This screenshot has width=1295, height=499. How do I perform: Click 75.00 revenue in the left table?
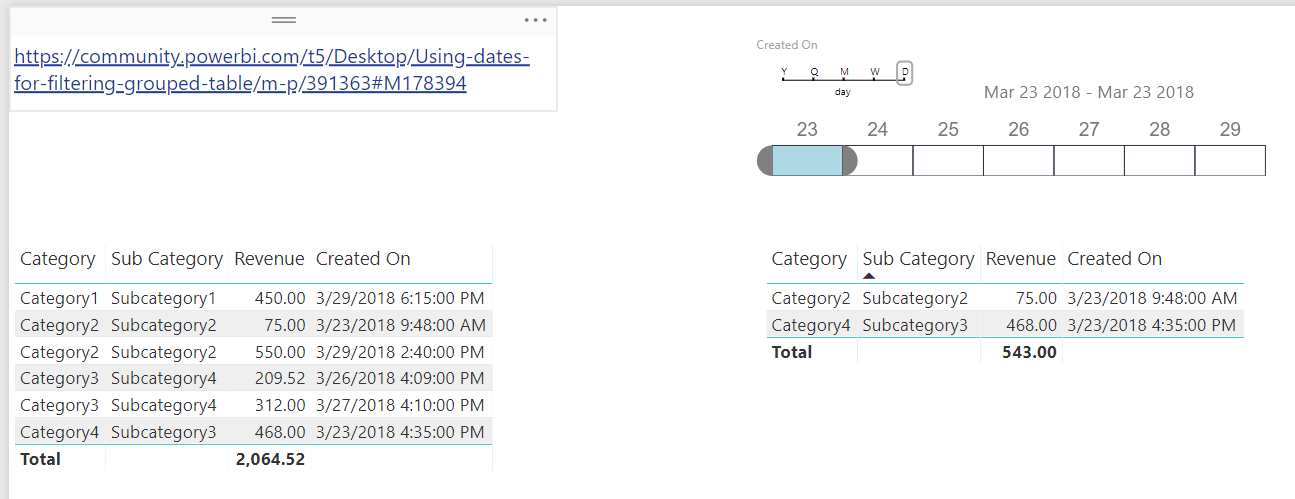(x=284, y=325)
